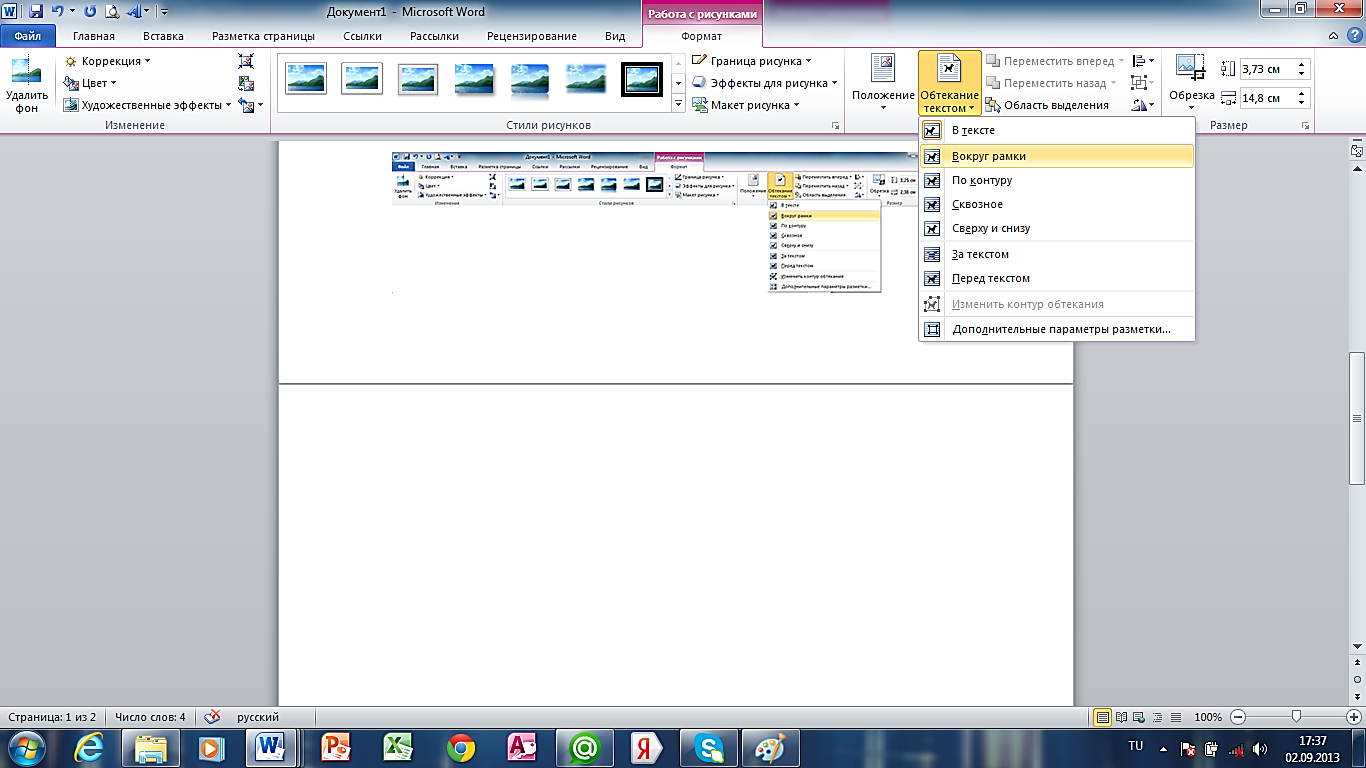The height and width of the screenshot is (768, 1366).
Task: Switch to the Рецензирование tab
Action: (532, 36)
